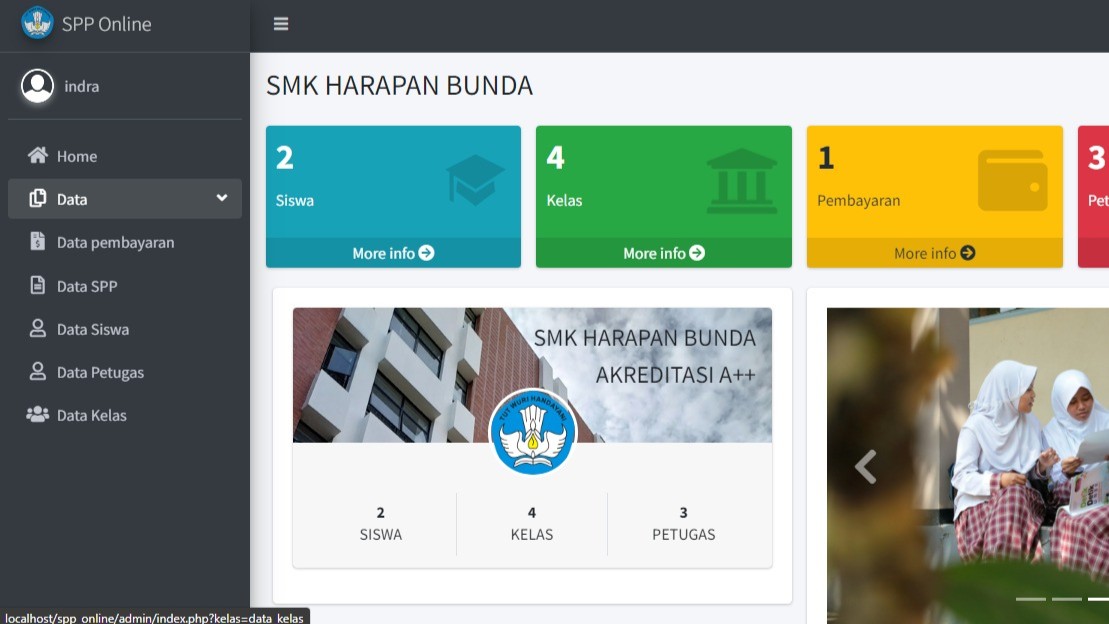Click the number 2 on Siswa card
Viewport: 1109px width, 624px height.
tap(284, 158)
